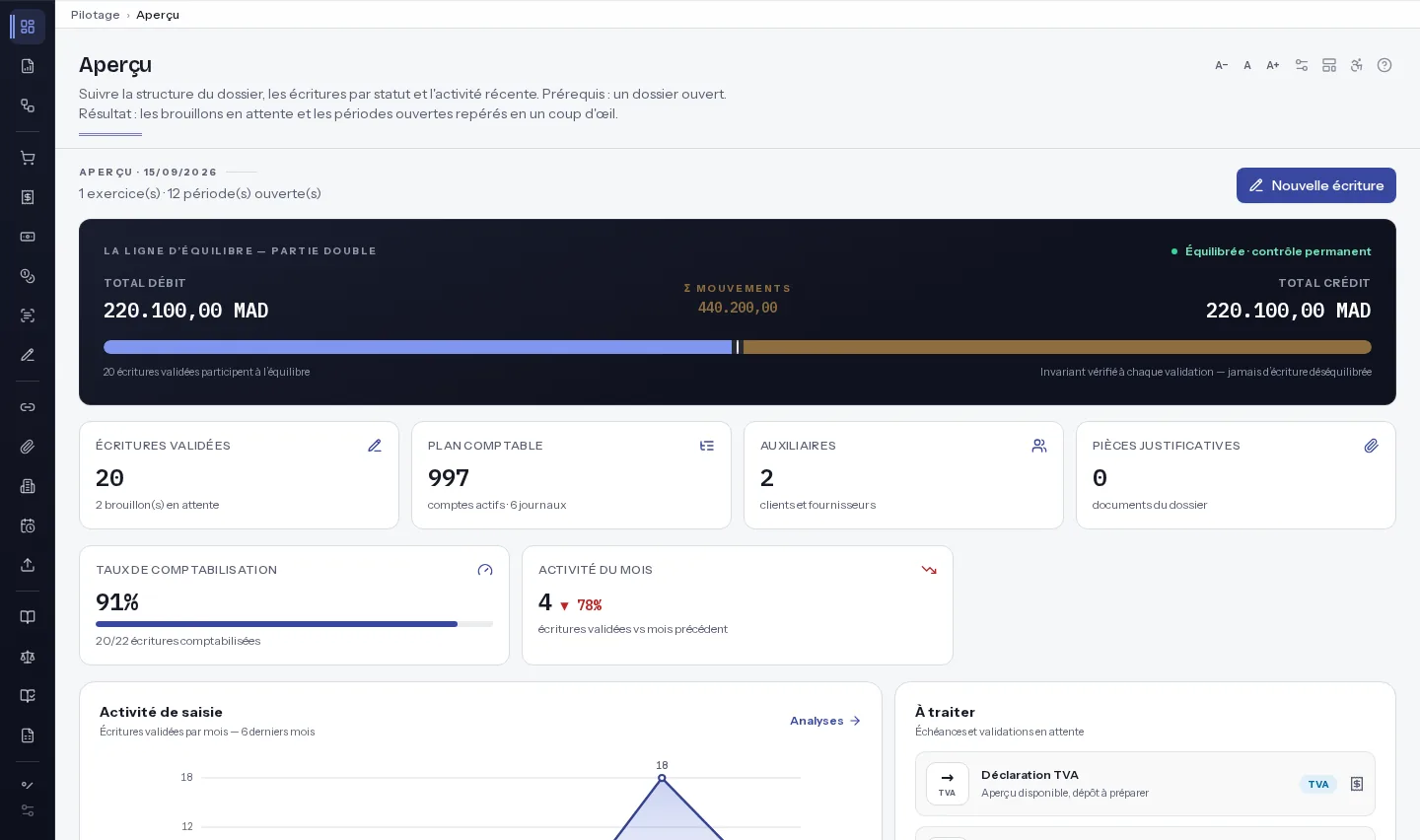Screen dimensions: 1420x840
Task: Open the spreadsheet file sidebar icon
Action: (28, 735)
